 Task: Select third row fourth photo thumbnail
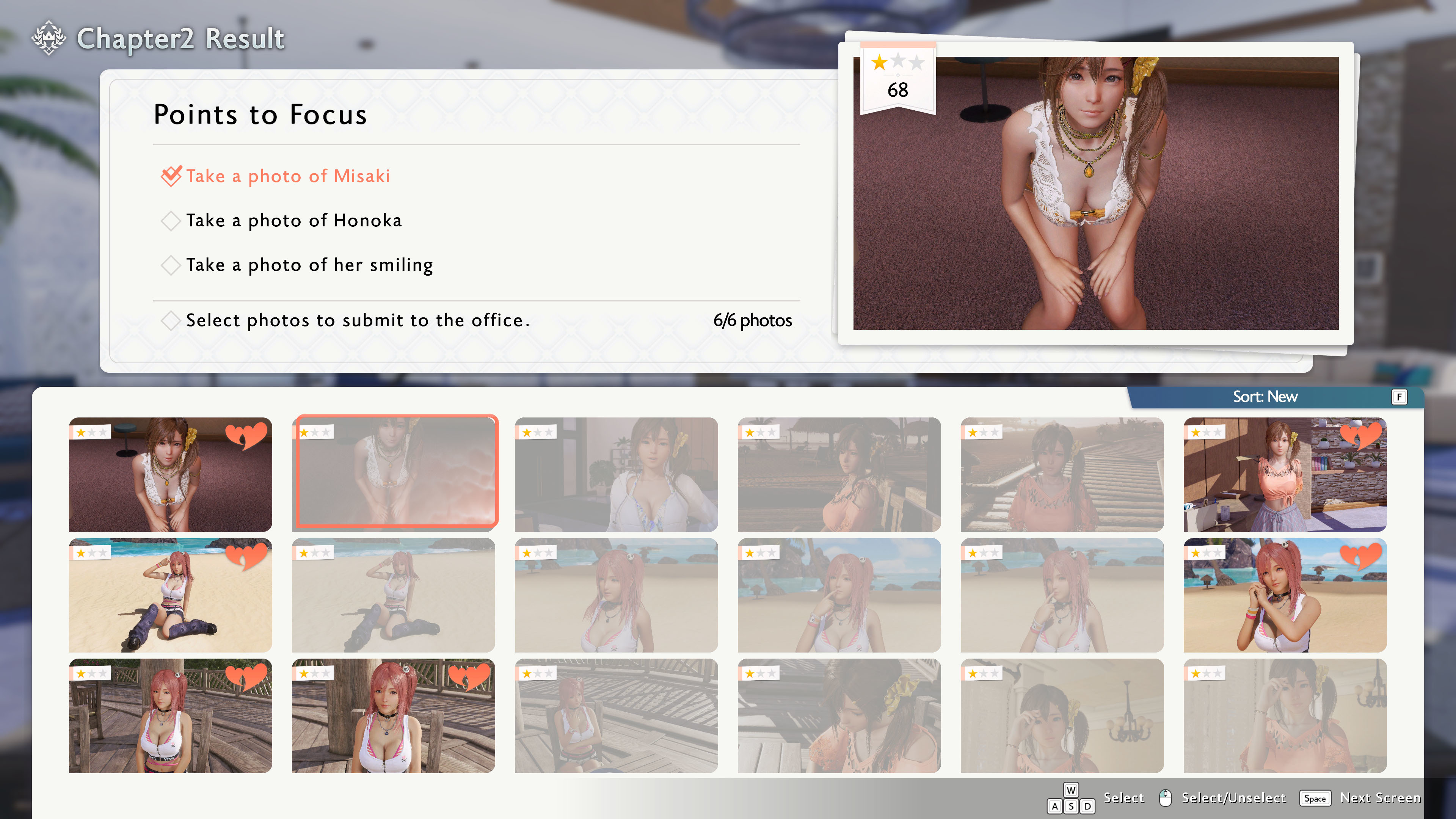[839, 715]
